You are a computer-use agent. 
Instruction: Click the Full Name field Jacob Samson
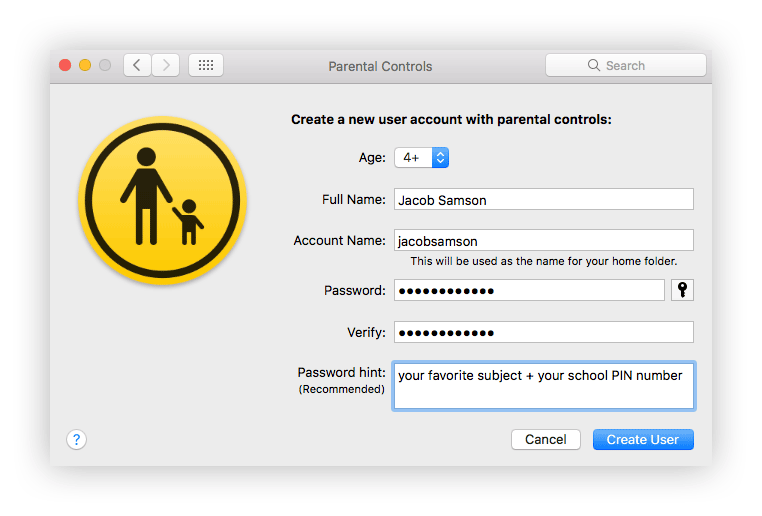543,199
